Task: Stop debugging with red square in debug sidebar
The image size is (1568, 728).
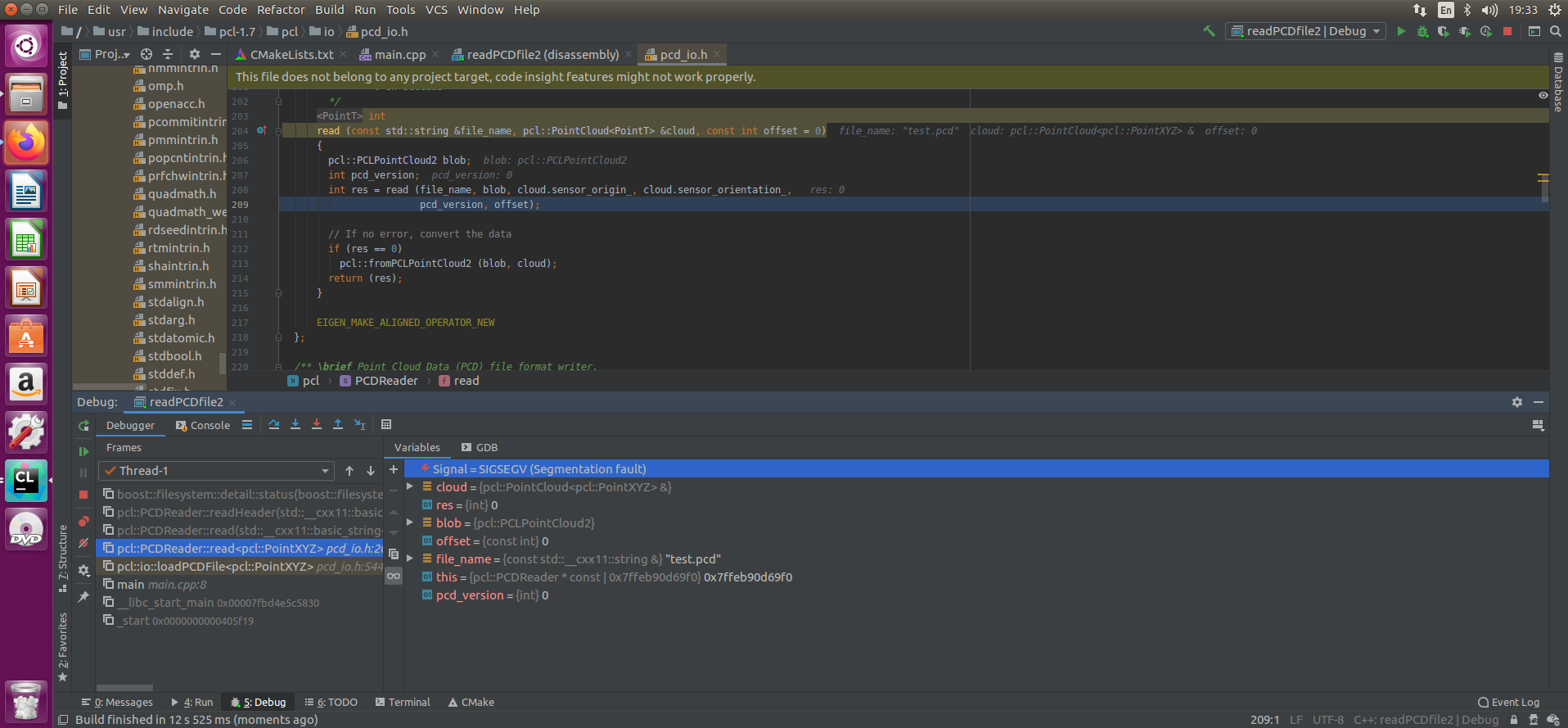Action: coord(83,495)
